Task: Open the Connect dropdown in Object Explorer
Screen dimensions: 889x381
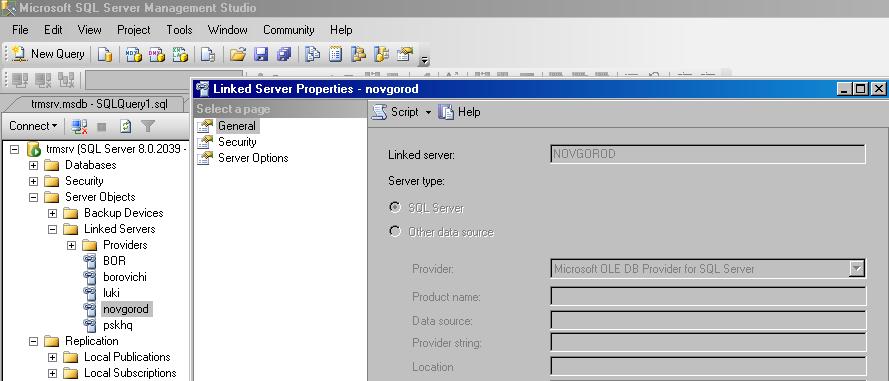Action: tap(33, 126)
